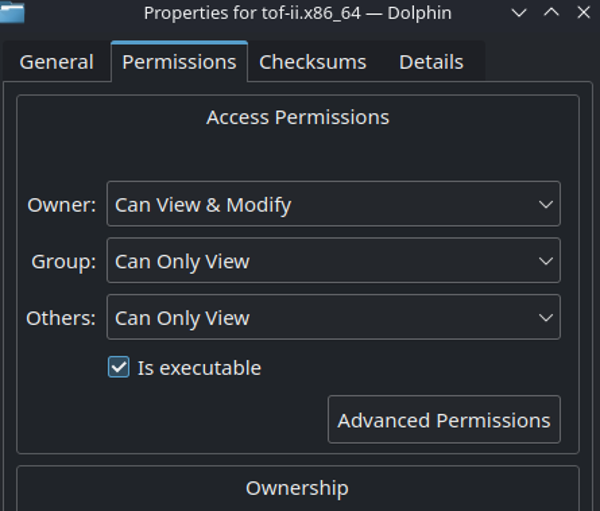
Task: Maximize the Properties dialog window
Action: point(551,13)
